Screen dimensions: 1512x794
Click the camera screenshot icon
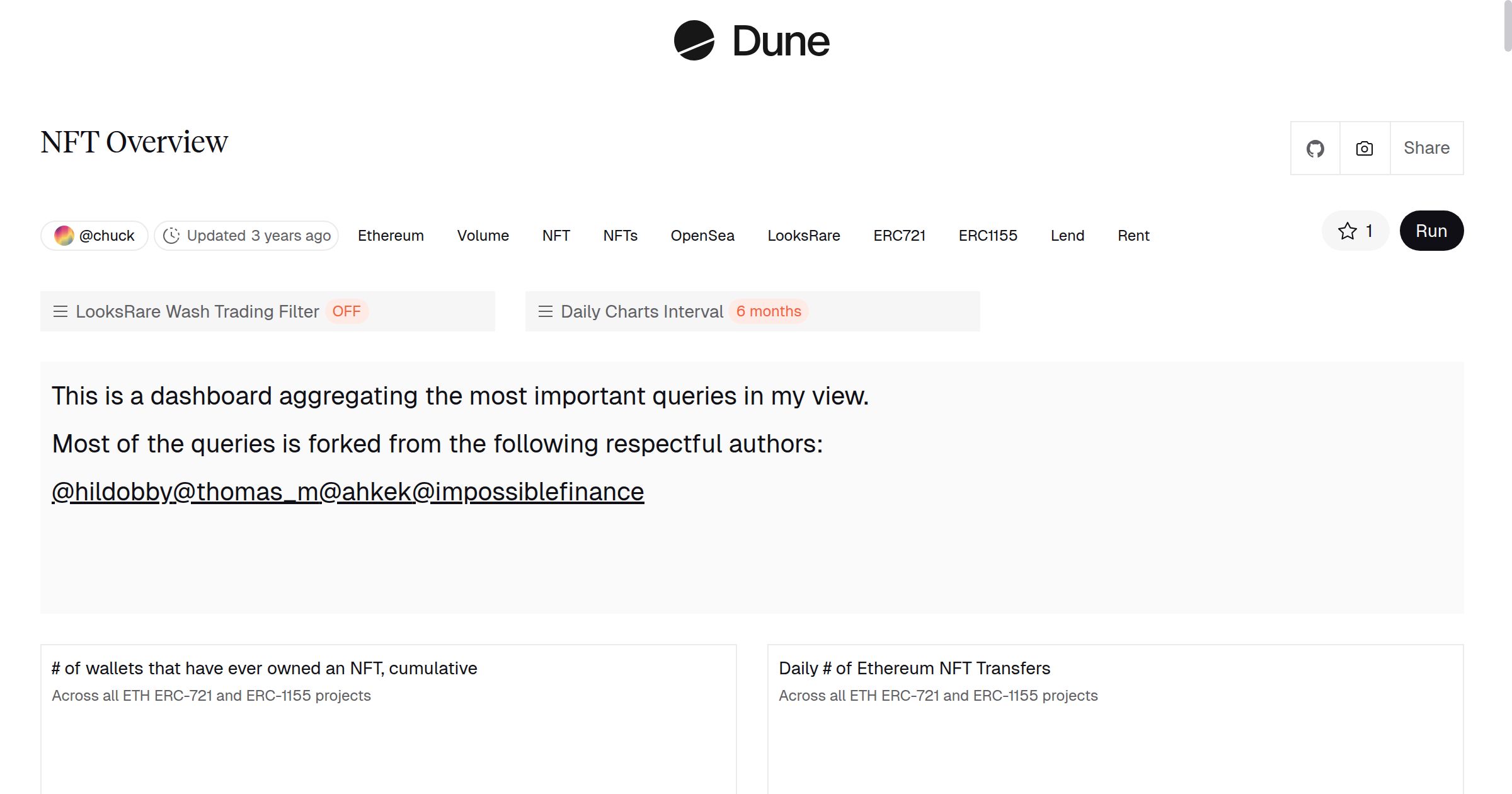pos(1364,149)
